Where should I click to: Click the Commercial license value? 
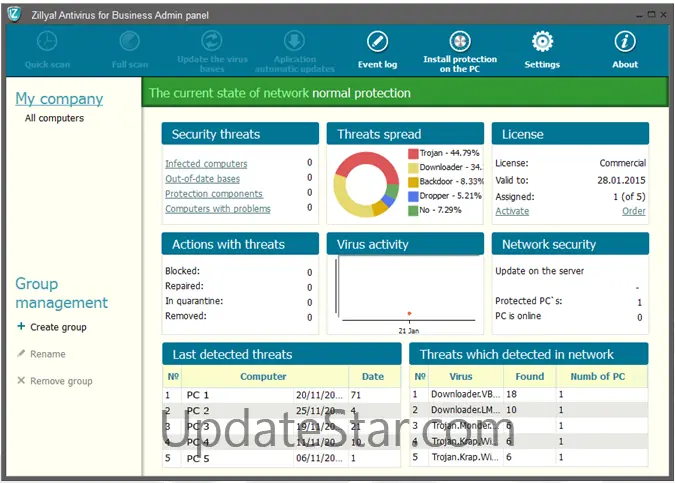pyautogui.click(x=622, y=163)
